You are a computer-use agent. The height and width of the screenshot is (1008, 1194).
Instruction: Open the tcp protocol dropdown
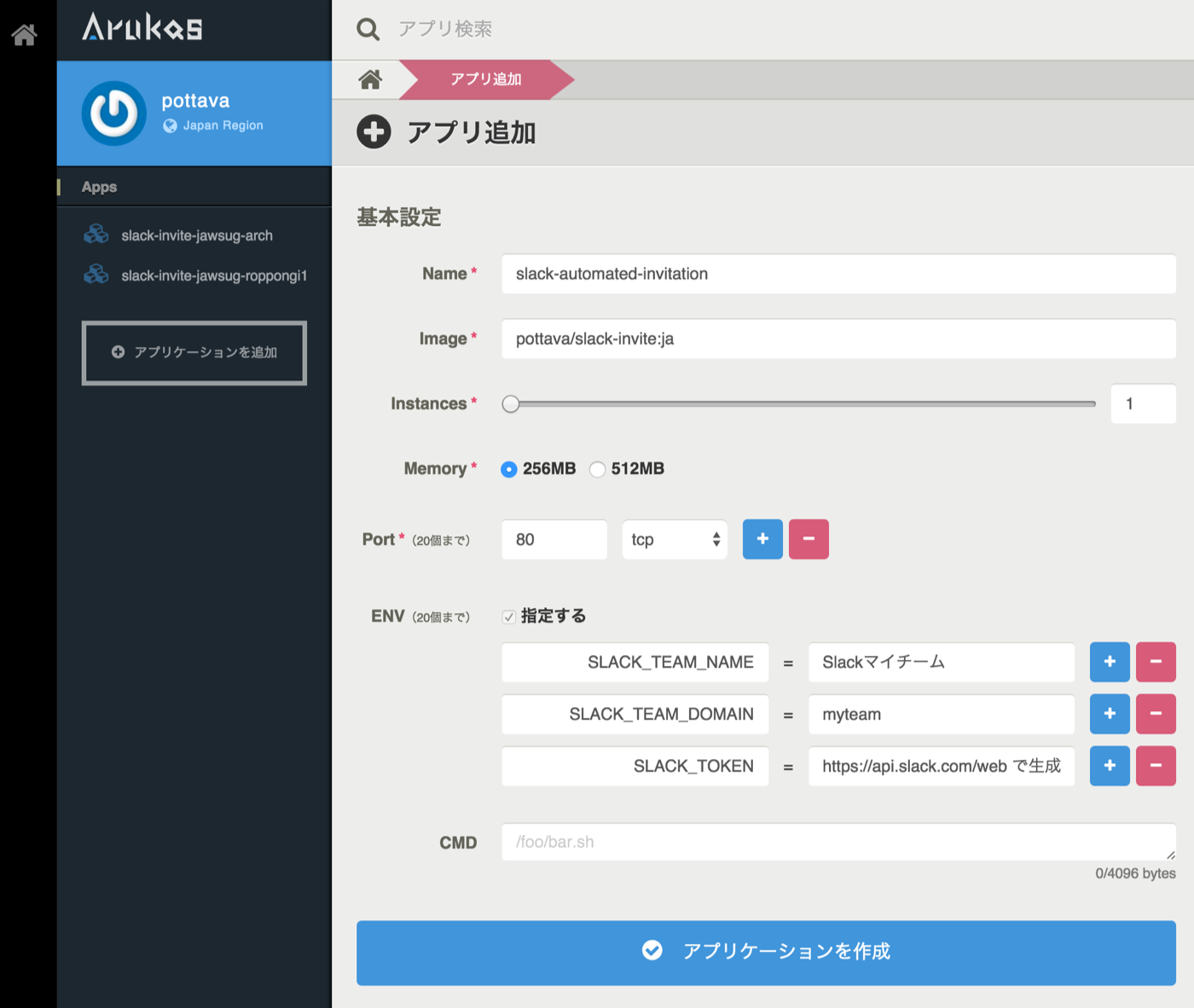[x=674, y=539]
